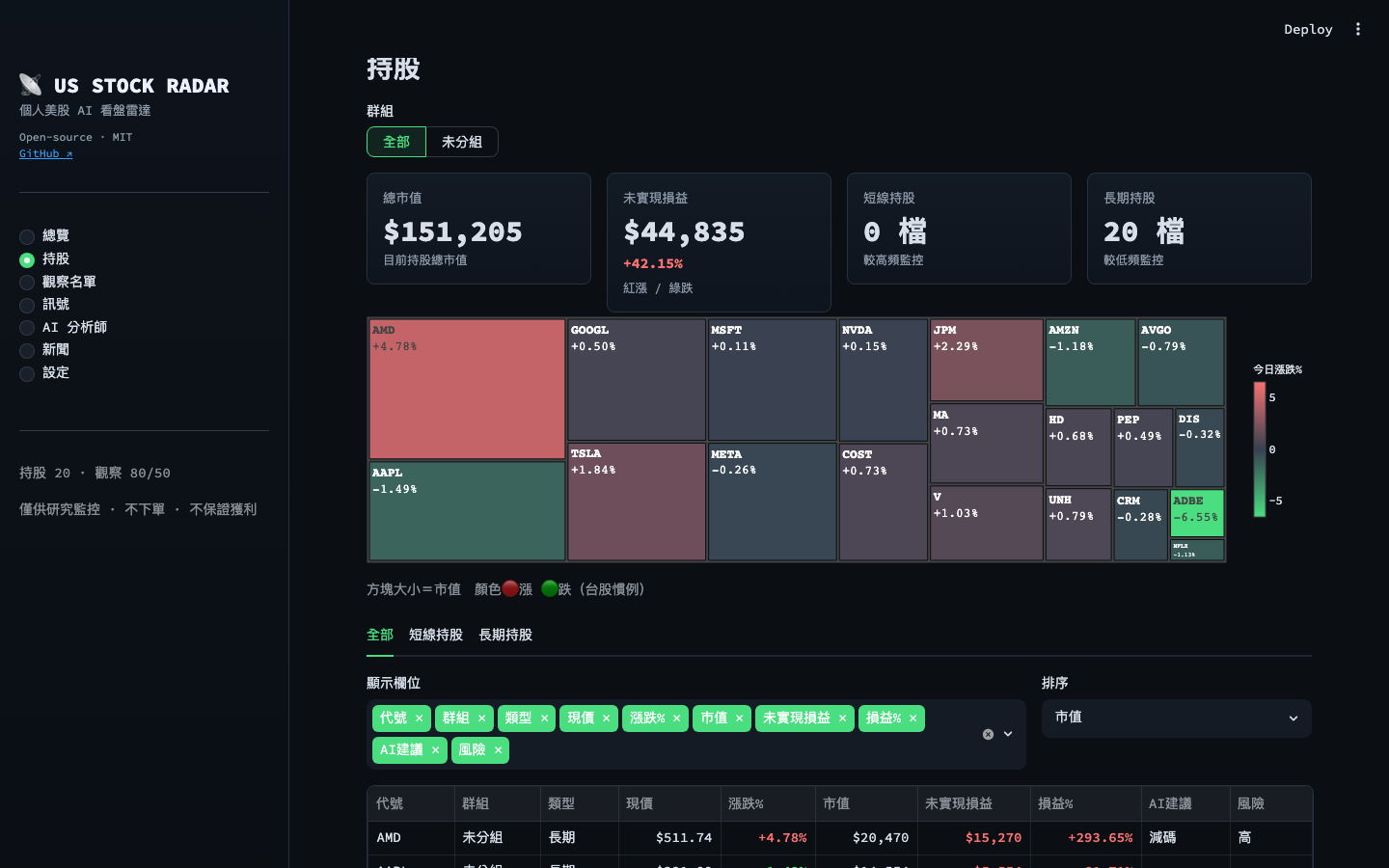Click the $511.74 price cell
The image size is (1389, 868).
(x=668, y=838)
